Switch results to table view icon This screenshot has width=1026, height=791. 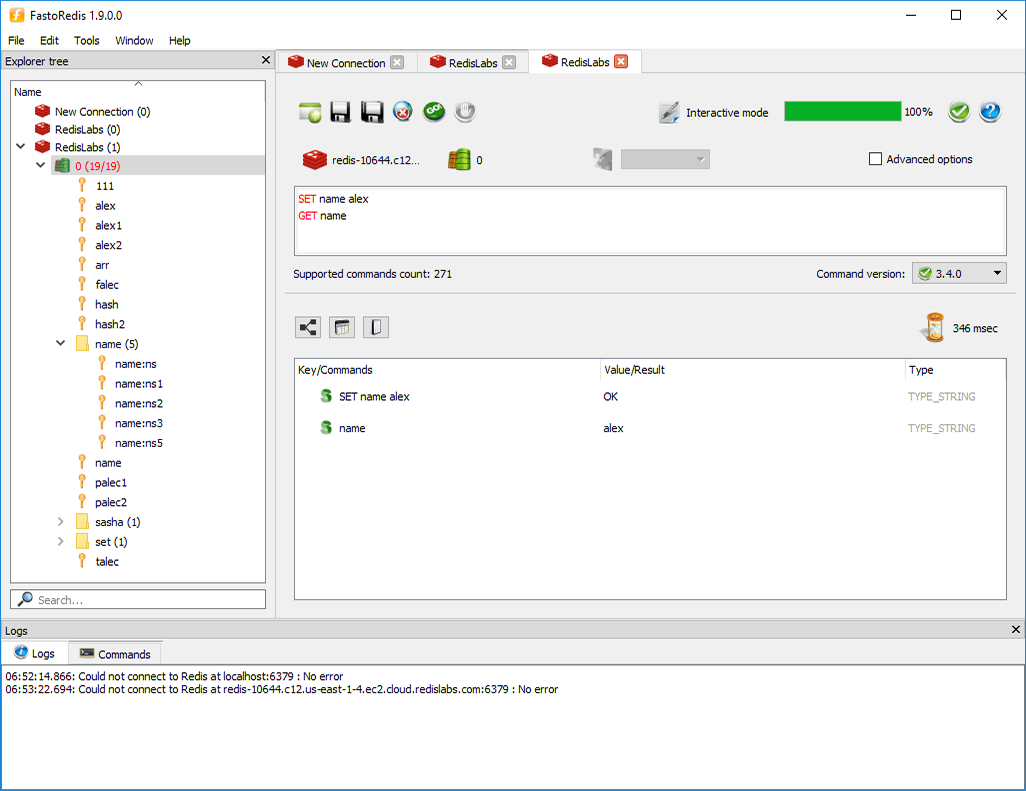[342, 327]
